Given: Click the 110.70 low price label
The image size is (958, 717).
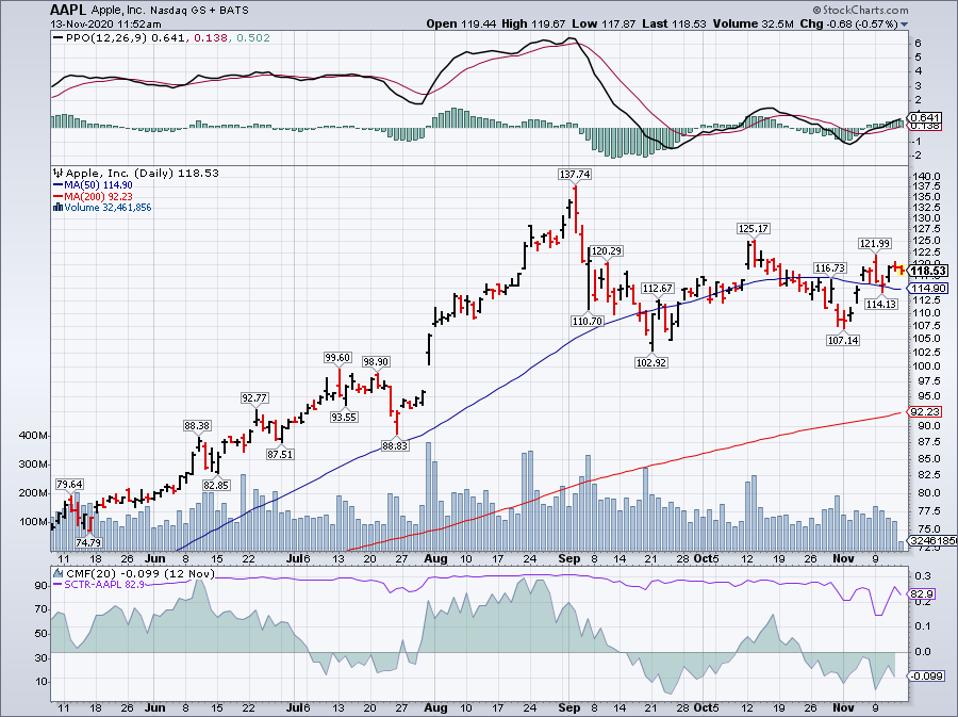Looking at the screenshot, I should pos(588,321).
